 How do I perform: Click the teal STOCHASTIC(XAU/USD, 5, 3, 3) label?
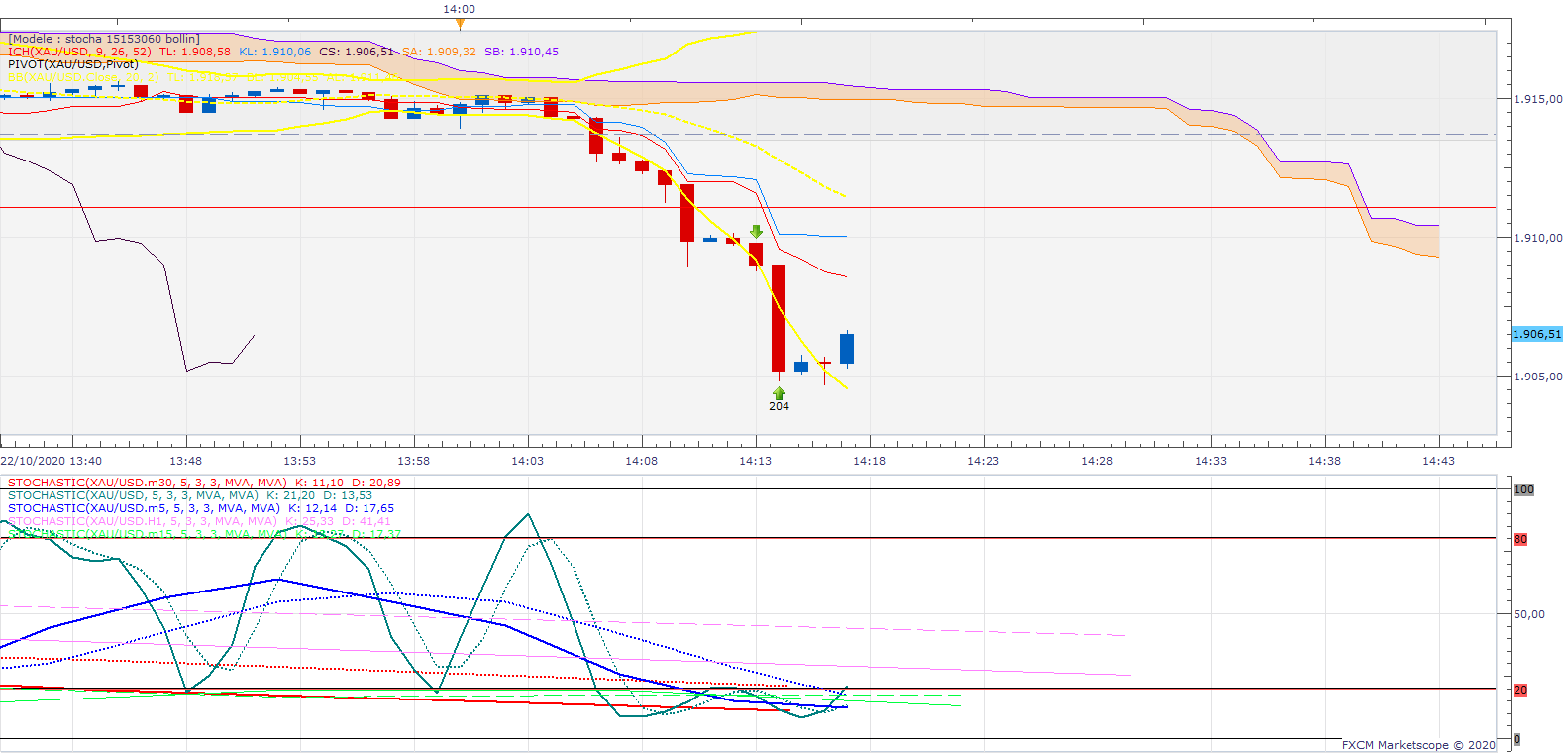(133, 495)
